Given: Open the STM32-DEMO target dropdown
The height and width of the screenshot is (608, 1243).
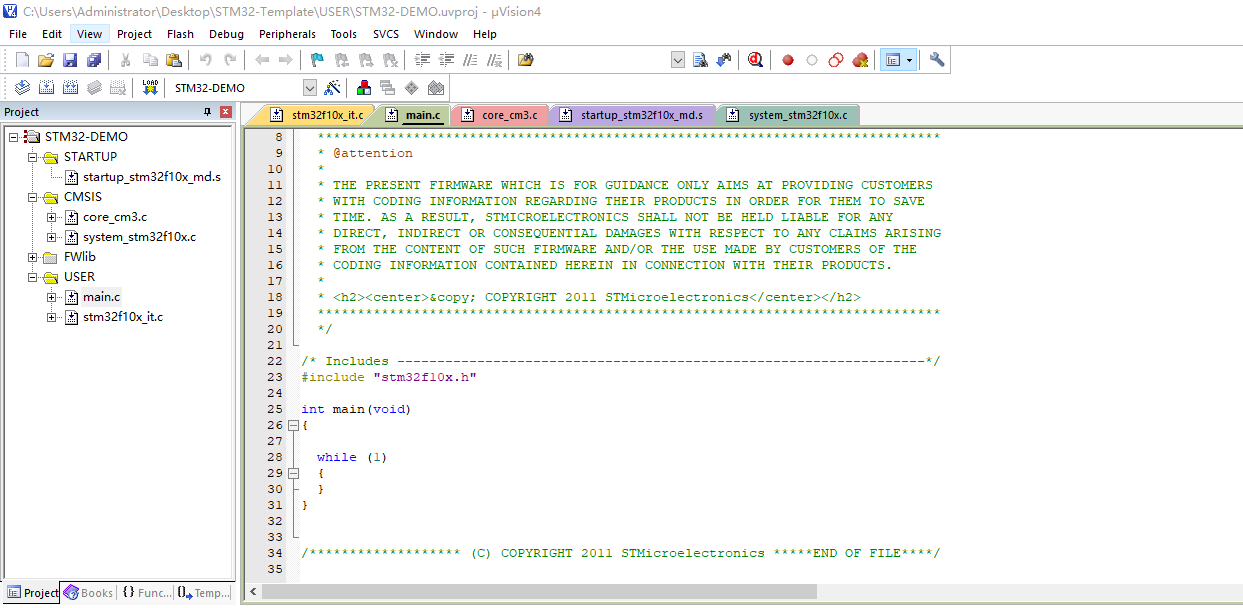Looking at the screenshot, I should click(311, 87).
